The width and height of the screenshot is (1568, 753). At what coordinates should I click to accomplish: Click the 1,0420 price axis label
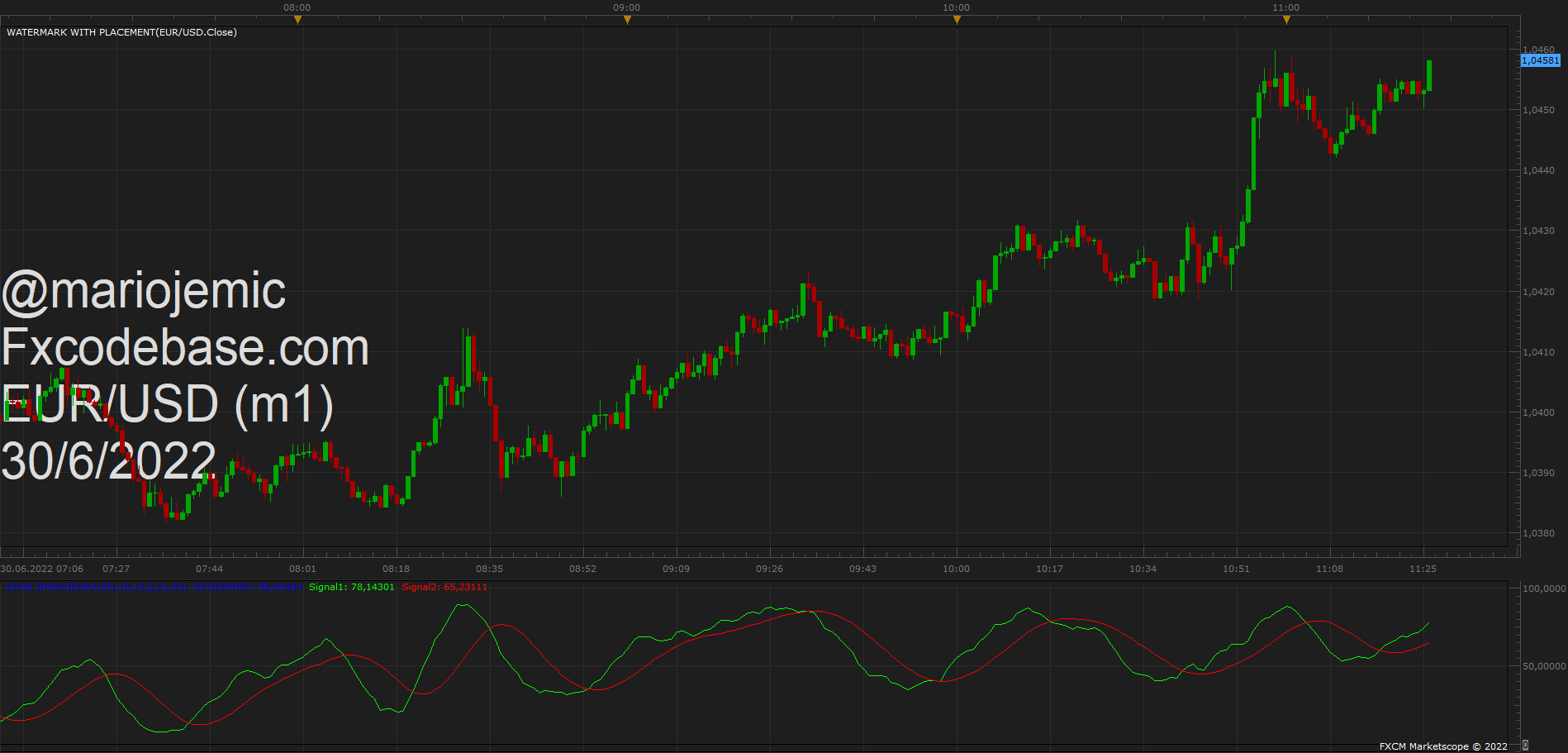[1538, 292]
